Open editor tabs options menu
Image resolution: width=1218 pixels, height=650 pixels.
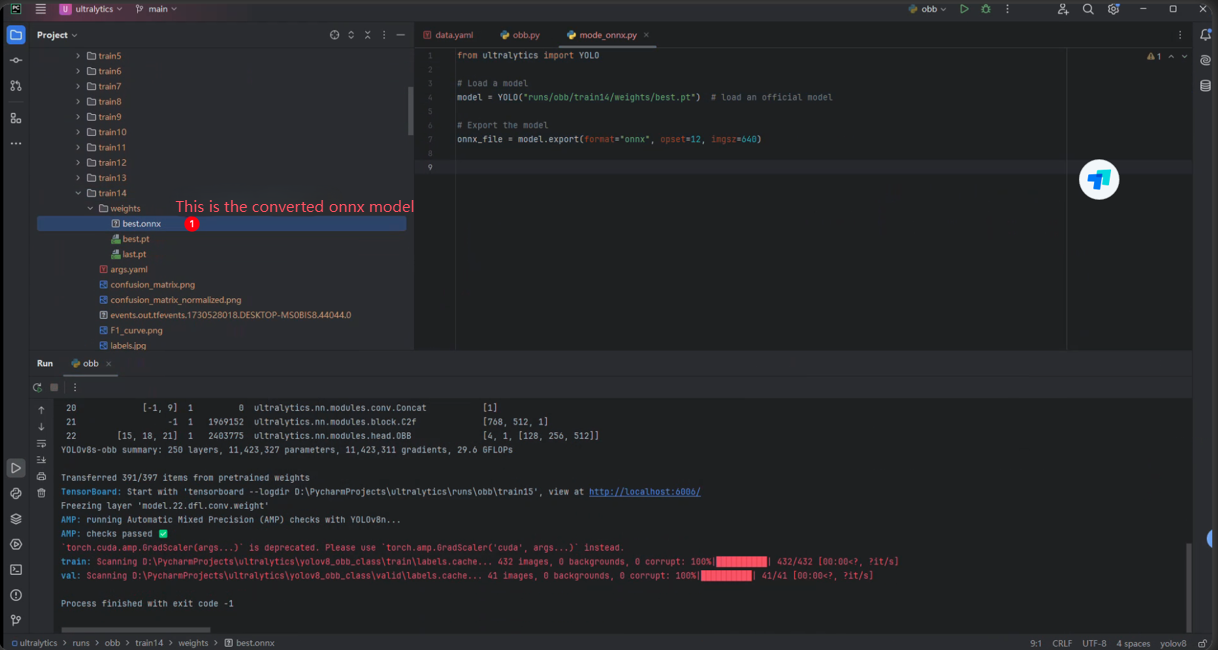pos(1180,35)
